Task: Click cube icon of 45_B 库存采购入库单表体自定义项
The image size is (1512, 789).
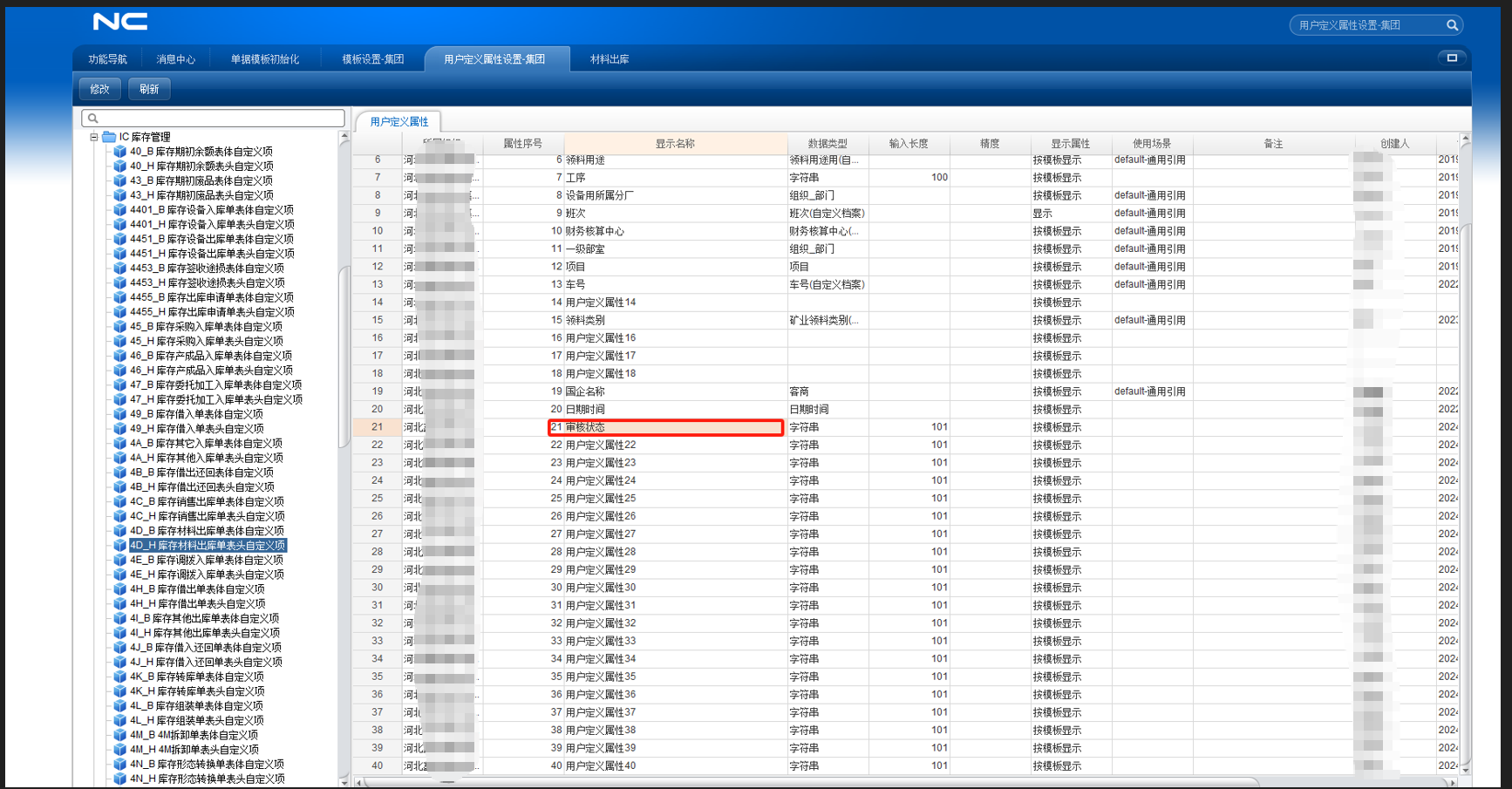Action: [120, 327]
